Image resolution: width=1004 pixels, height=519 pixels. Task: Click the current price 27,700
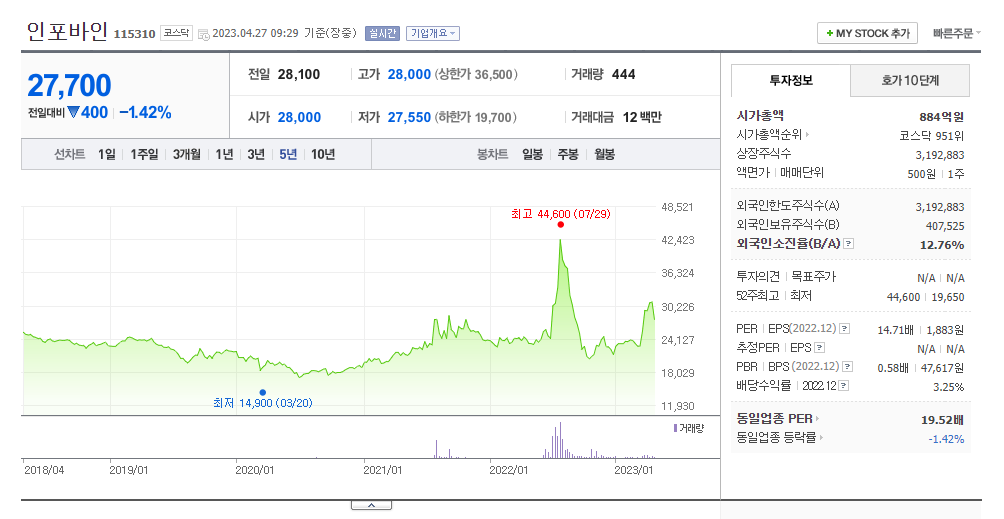click(x=69, y=85)
